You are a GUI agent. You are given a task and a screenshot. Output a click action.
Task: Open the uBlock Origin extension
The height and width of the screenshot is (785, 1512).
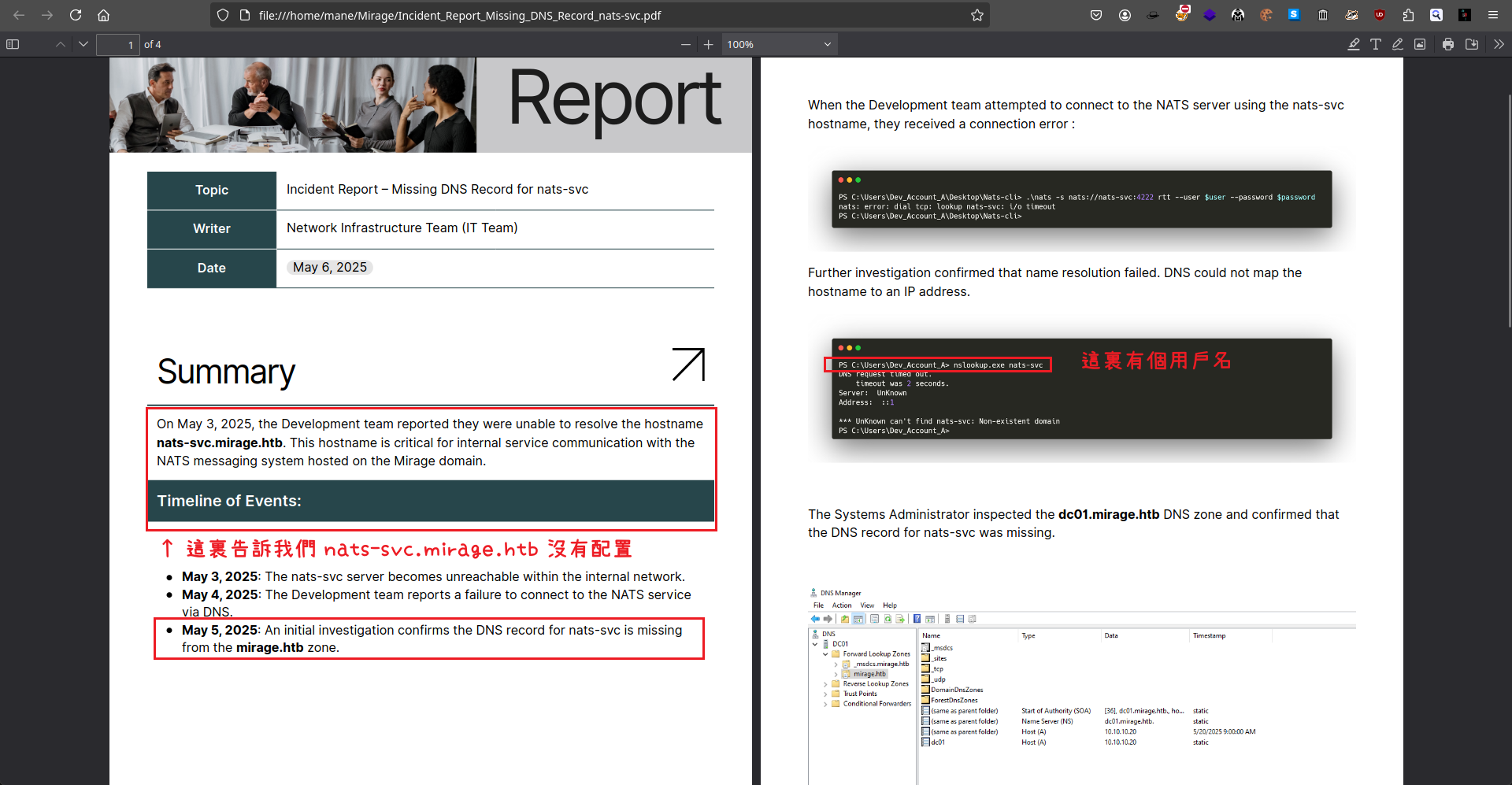coord(1380,15)
